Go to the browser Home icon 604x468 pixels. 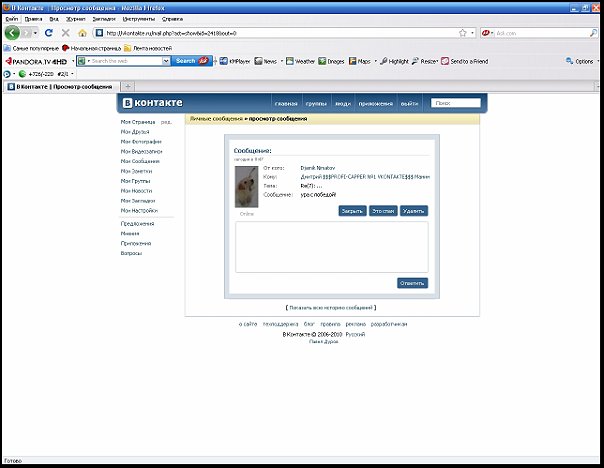pos(82,33)
